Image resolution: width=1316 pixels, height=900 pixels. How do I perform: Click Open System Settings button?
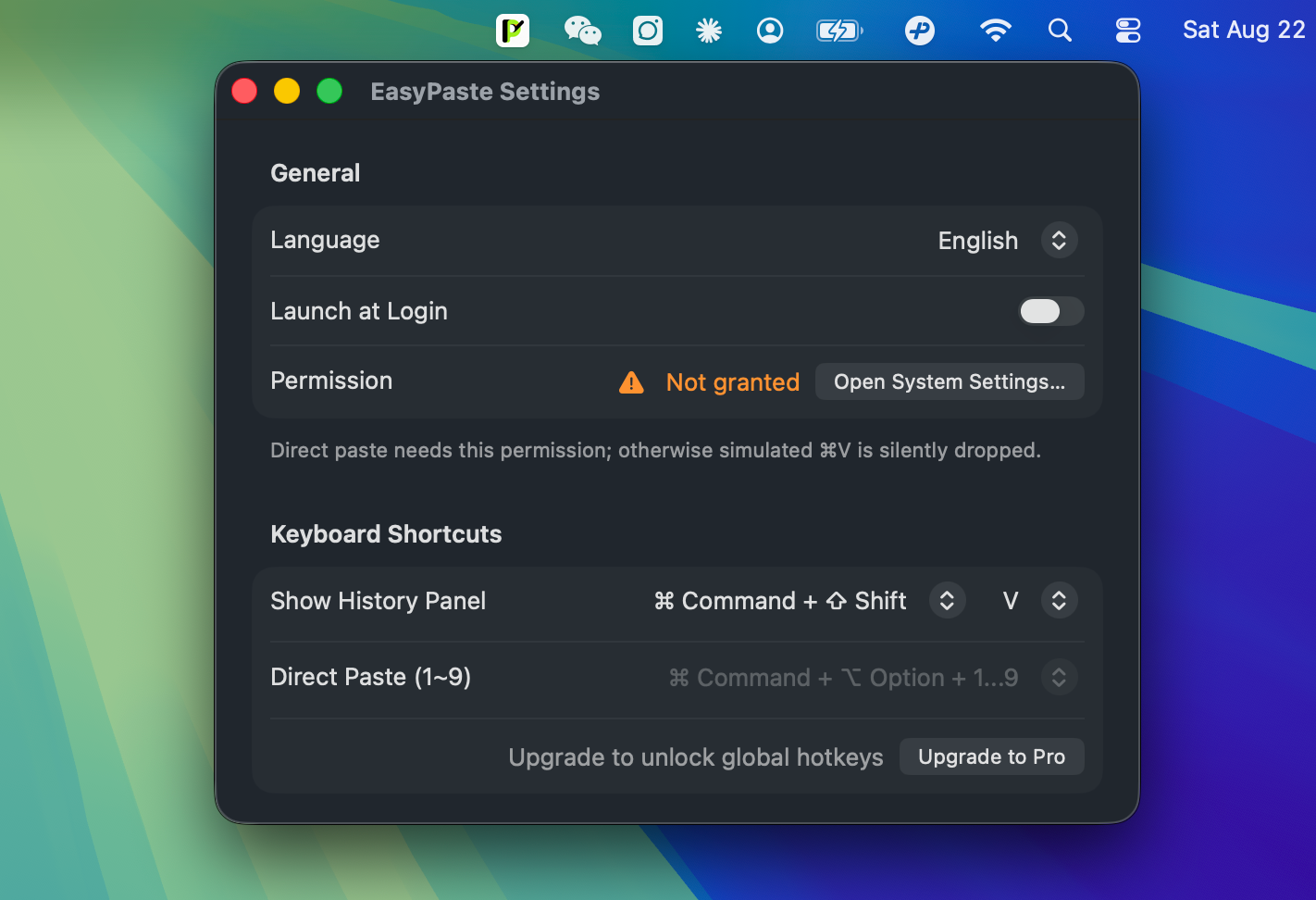pos(950,381)
